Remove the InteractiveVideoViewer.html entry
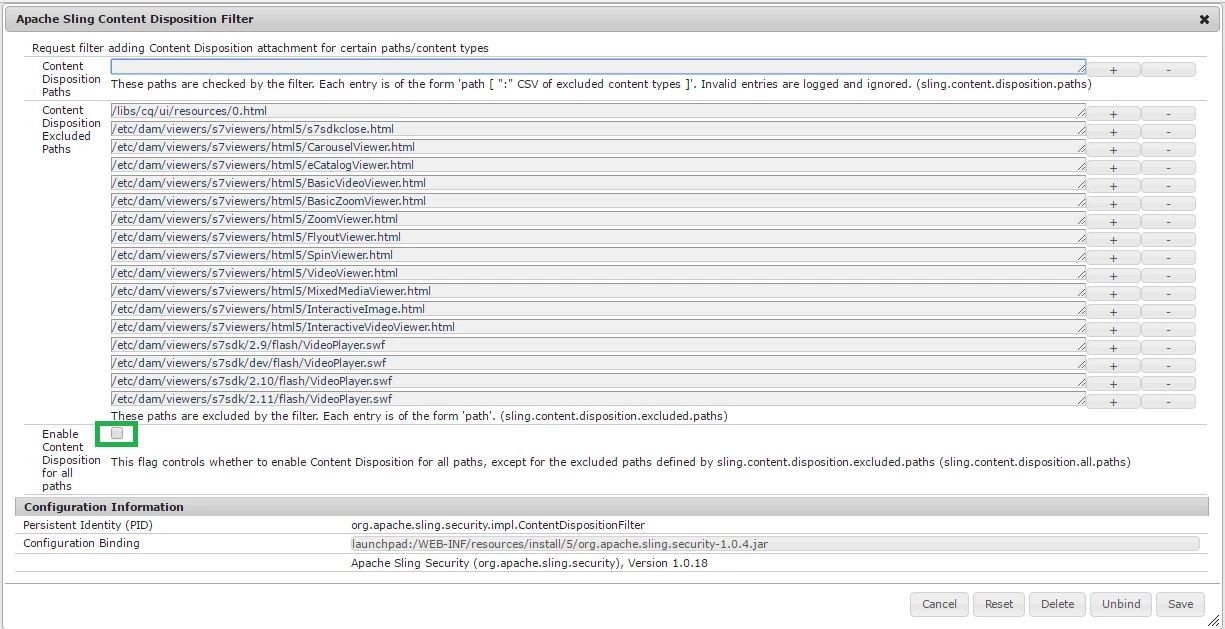Viewport: 1225px width, 629px height. tap(1168, 330)
